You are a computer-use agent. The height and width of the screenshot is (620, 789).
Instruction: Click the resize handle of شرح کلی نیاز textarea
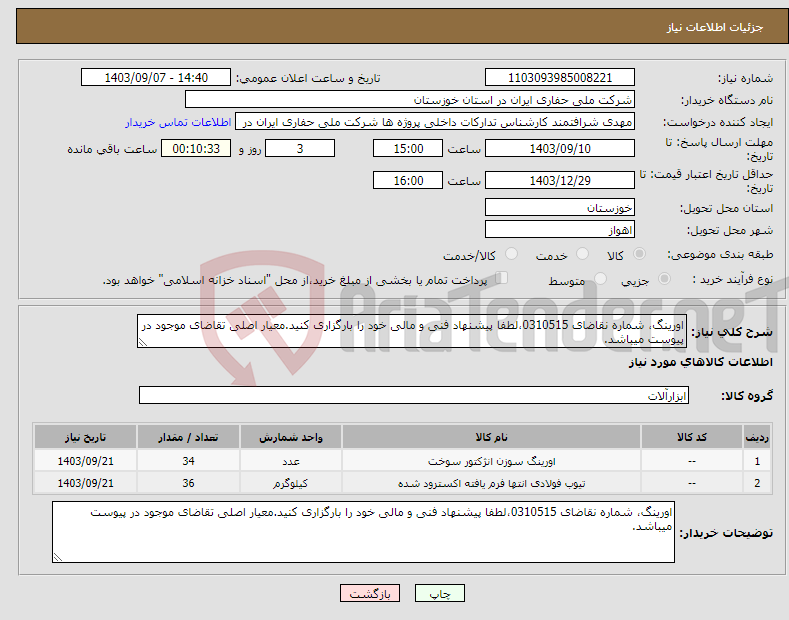coord(142,343)
